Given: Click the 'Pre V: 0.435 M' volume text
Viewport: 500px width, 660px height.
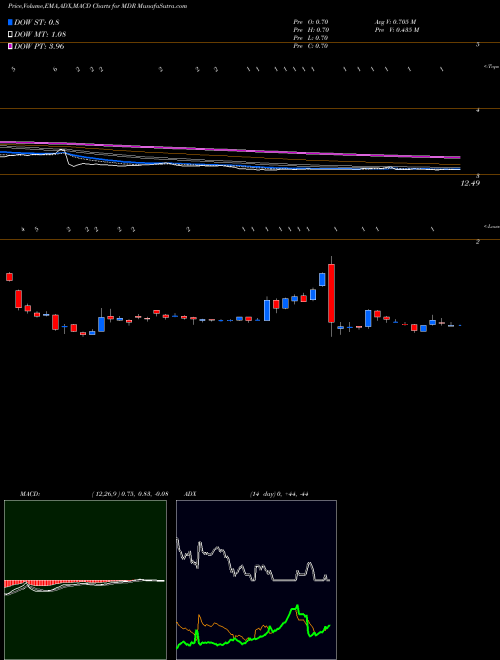Looking at the screenshot, I should (x=396, y=30).
